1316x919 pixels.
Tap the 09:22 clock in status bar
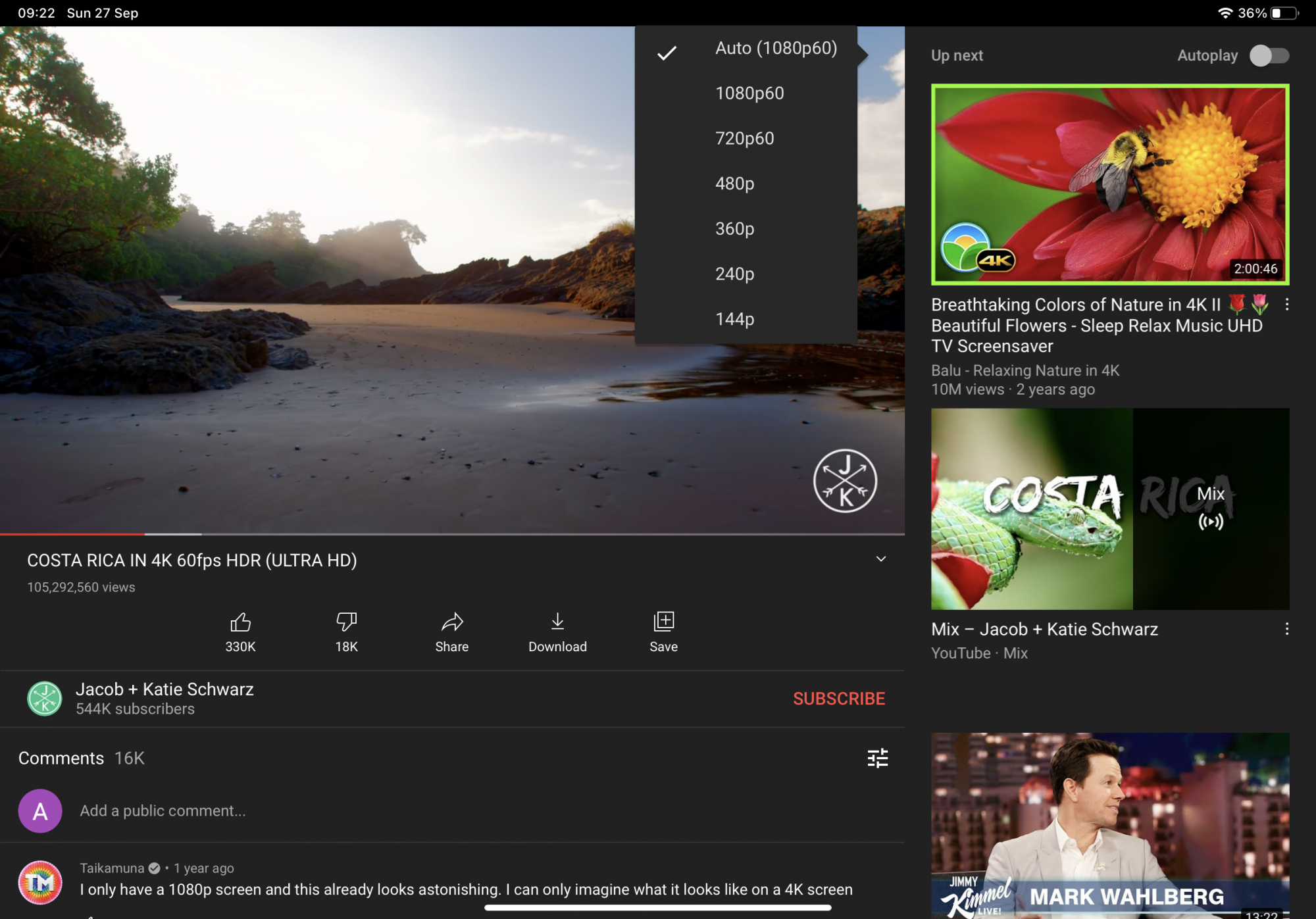pos(36,13)
